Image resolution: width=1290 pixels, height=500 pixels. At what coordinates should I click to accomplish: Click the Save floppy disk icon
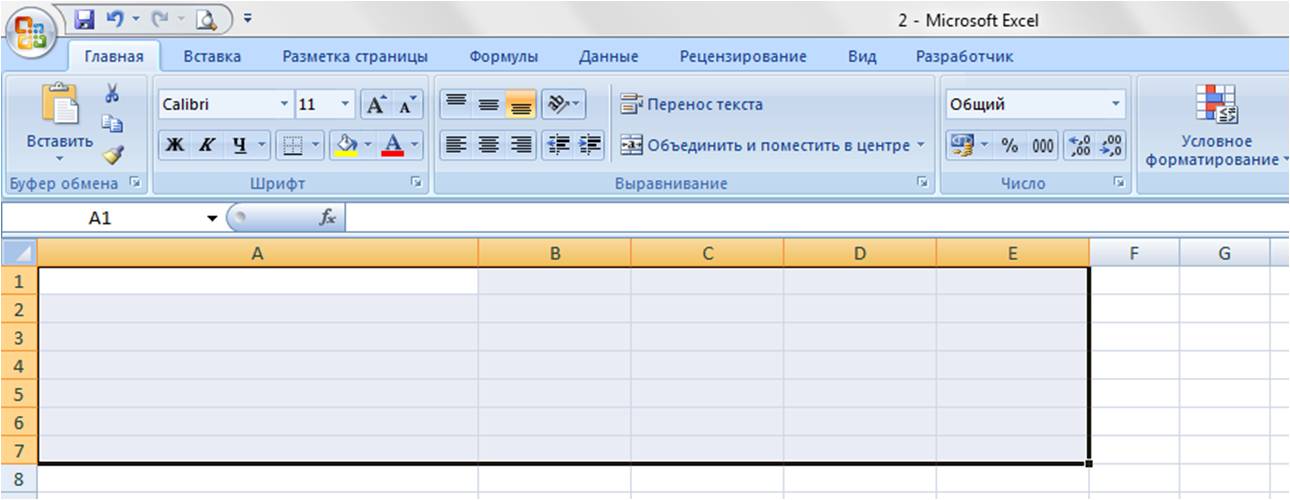point(85,18)
